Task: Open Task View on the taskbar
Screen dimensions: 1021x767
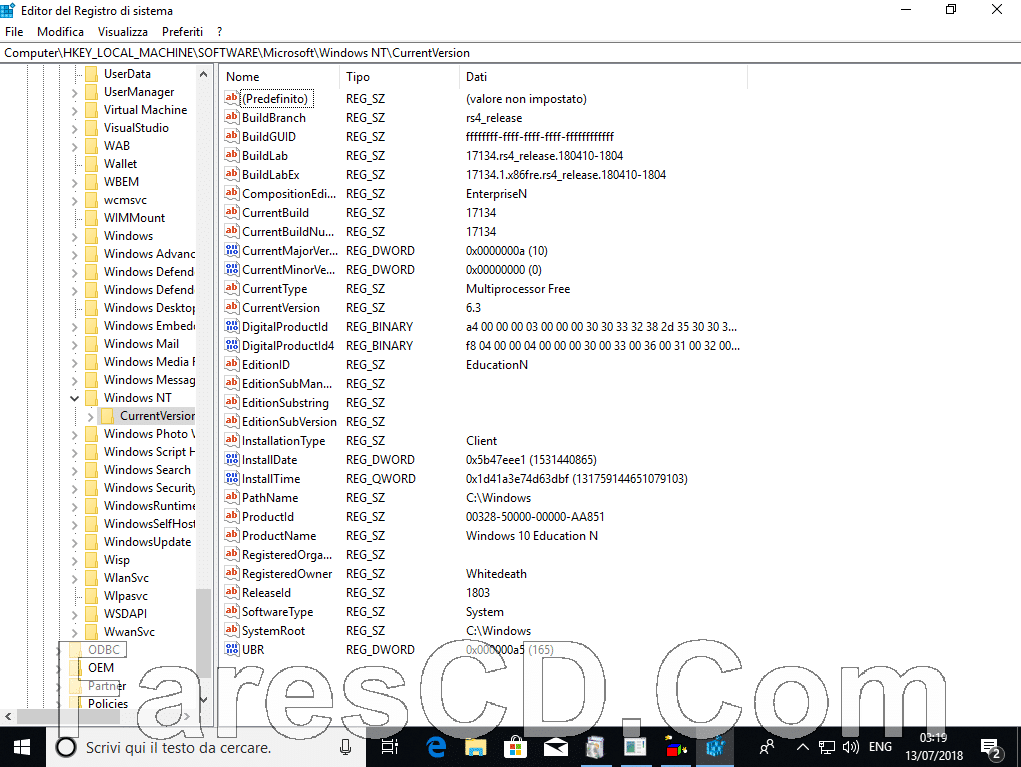Action: pyautogui.click(x=389, y=747)
